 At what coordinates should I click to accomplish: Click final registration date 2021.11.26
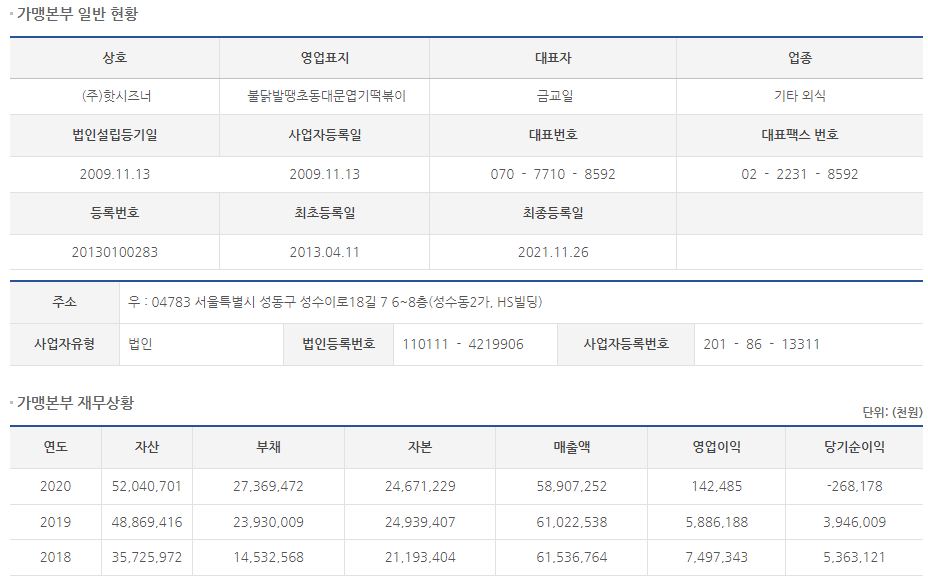(553, 252)
